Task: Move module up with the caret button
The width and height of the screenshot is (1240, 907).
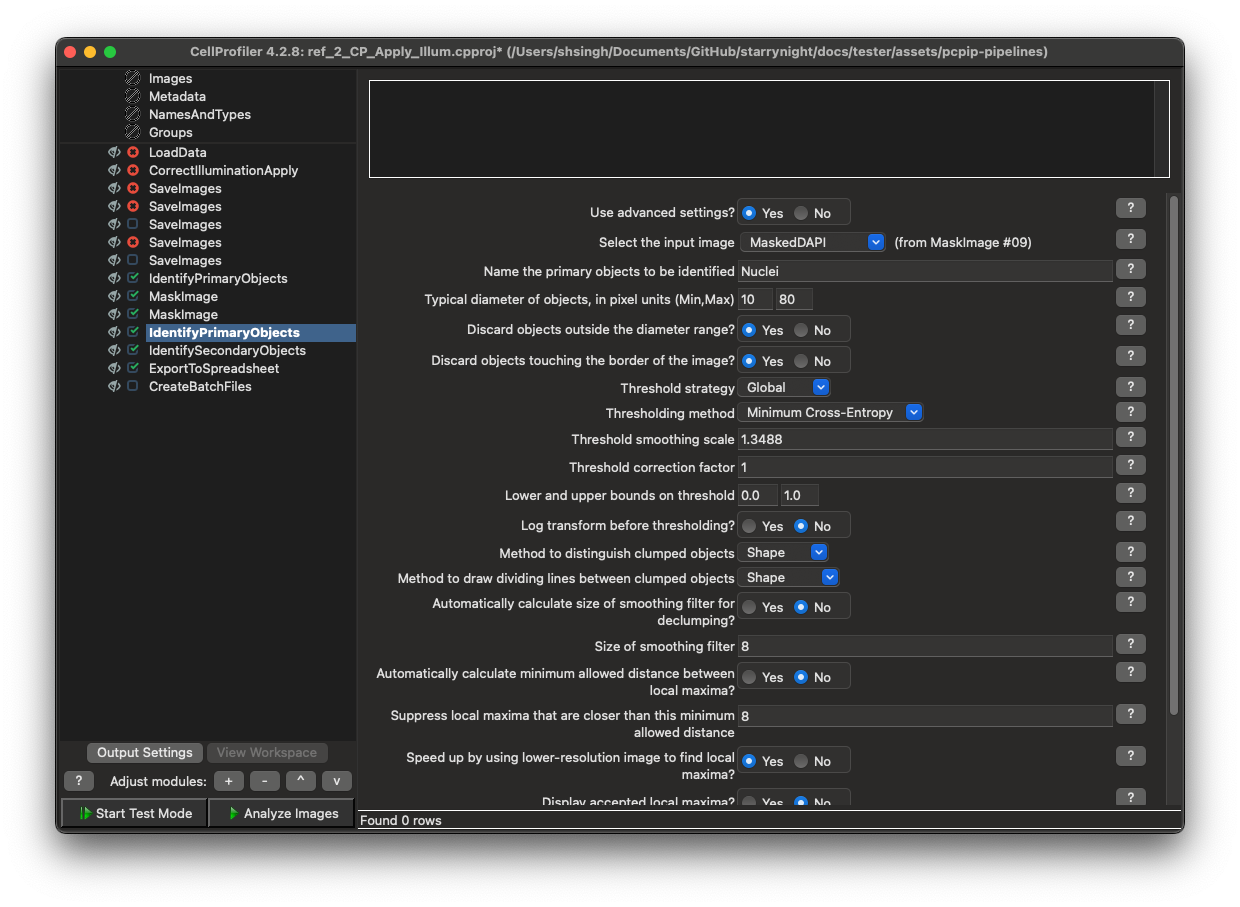Action: pyautogui.click(x=300, y=781)
